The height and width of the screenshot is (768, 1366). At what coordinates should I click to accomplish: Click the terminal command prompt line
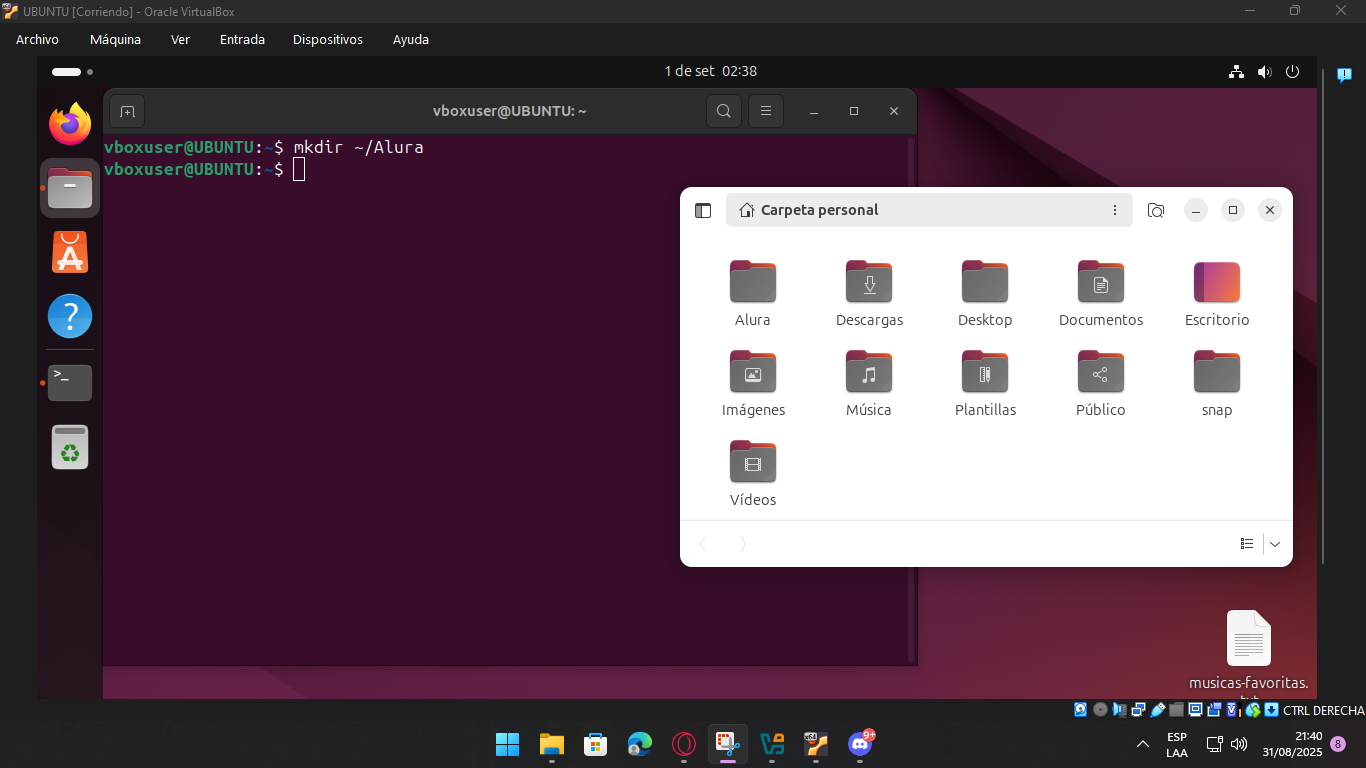coord(204,169)
